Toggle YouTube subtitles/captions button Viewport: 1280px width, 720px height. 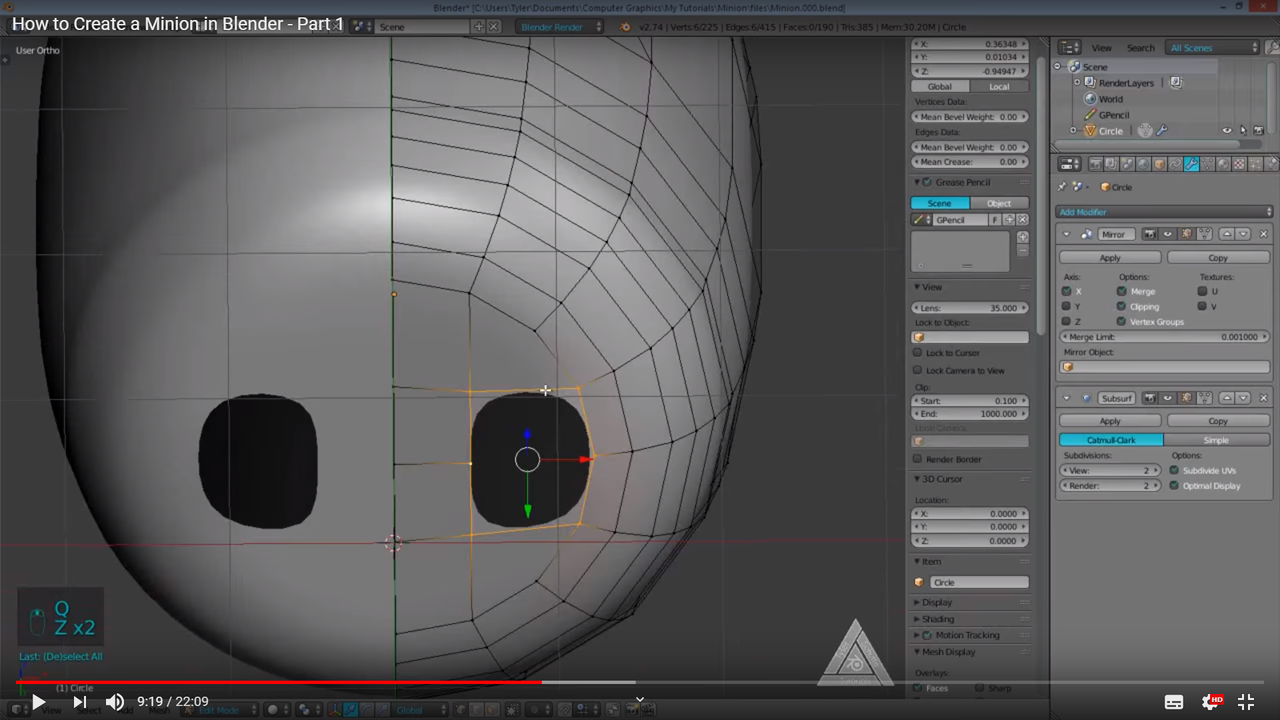coord(1174,702)
